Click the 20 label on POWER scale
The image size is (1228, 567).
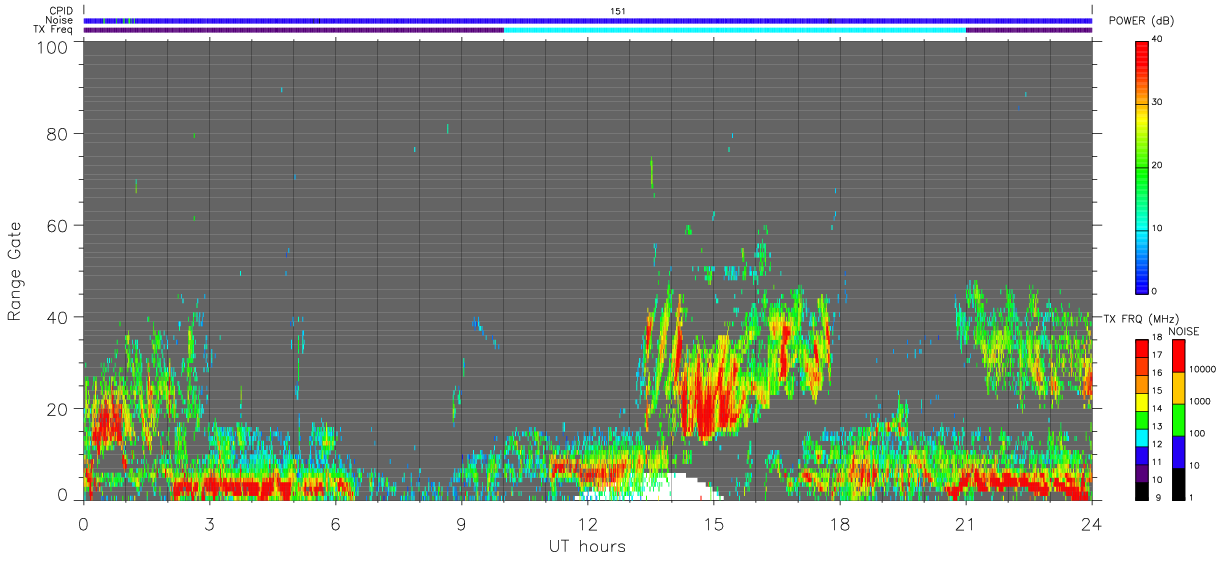pos(1158,166)
